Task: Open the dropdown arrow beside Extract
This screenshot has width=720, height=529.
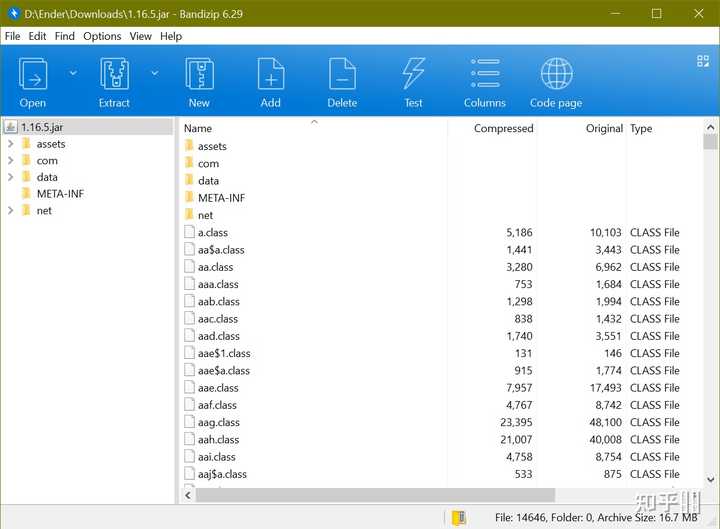Action: click(x=154, y=72)
